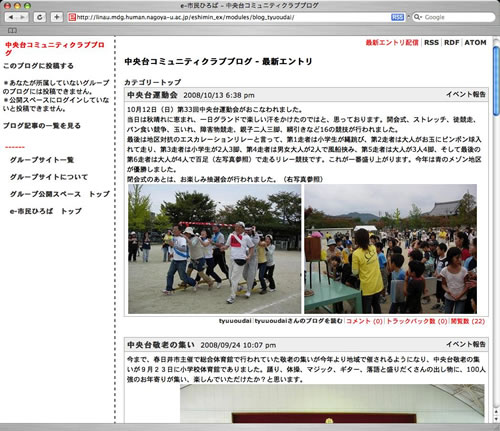View the centipede relay race photo
This screenshot has height=431, width=500.
(215, 249)
